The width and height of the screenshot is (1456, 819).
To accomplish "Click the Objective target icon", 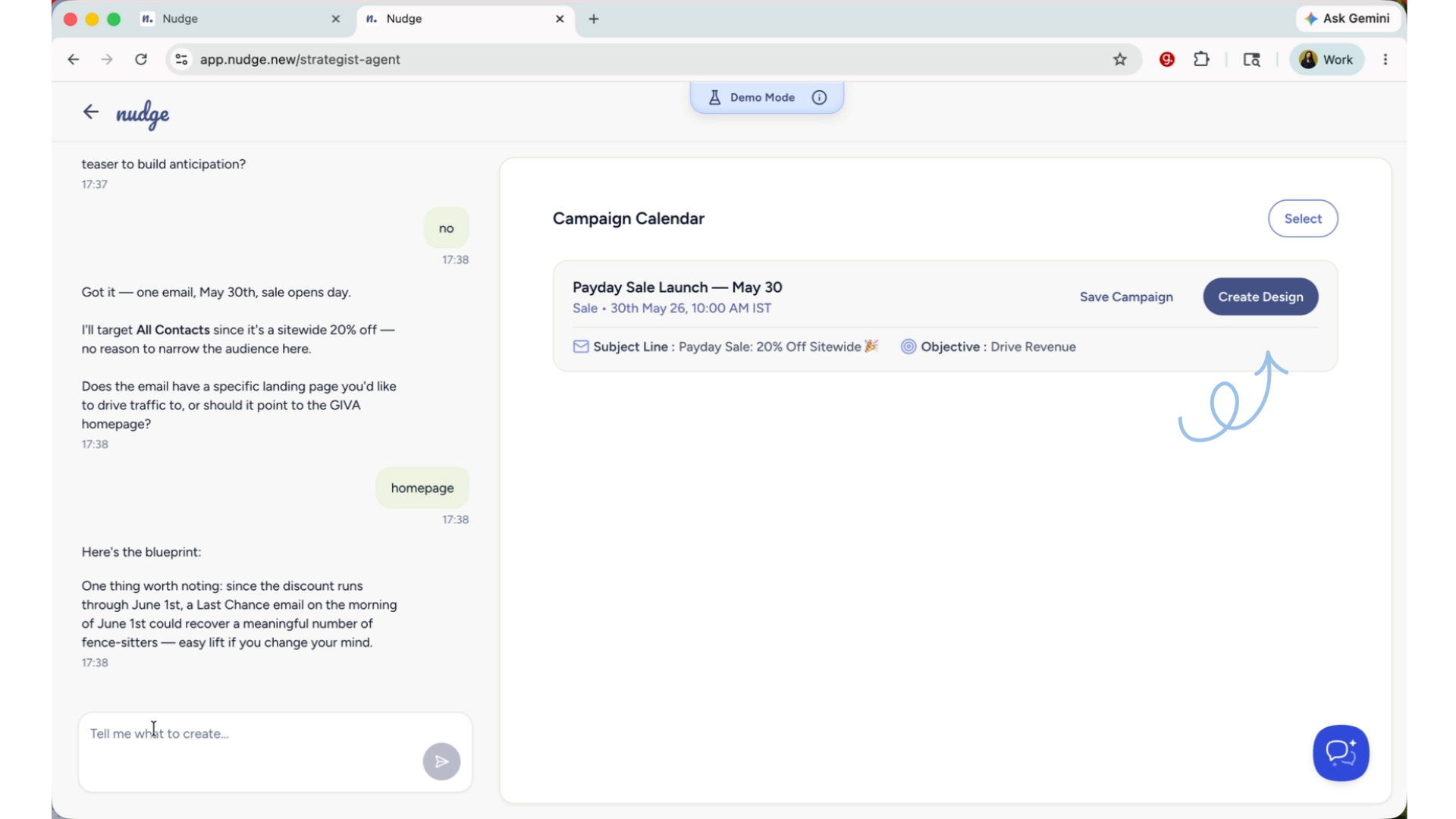I will point(908,347).
